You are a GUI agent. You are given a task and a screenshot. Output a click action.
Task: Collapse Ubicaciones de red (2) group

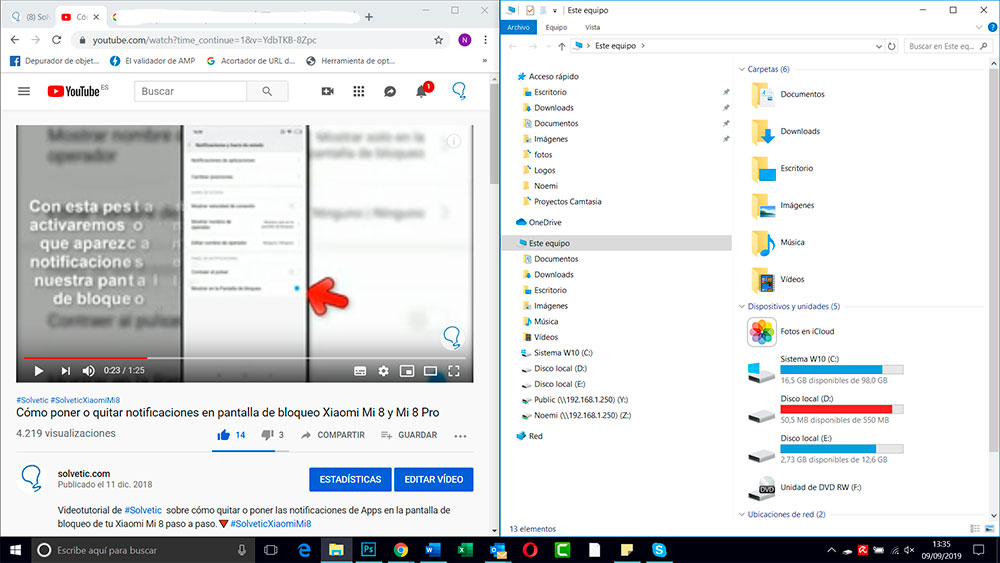(x=742, y=514)
